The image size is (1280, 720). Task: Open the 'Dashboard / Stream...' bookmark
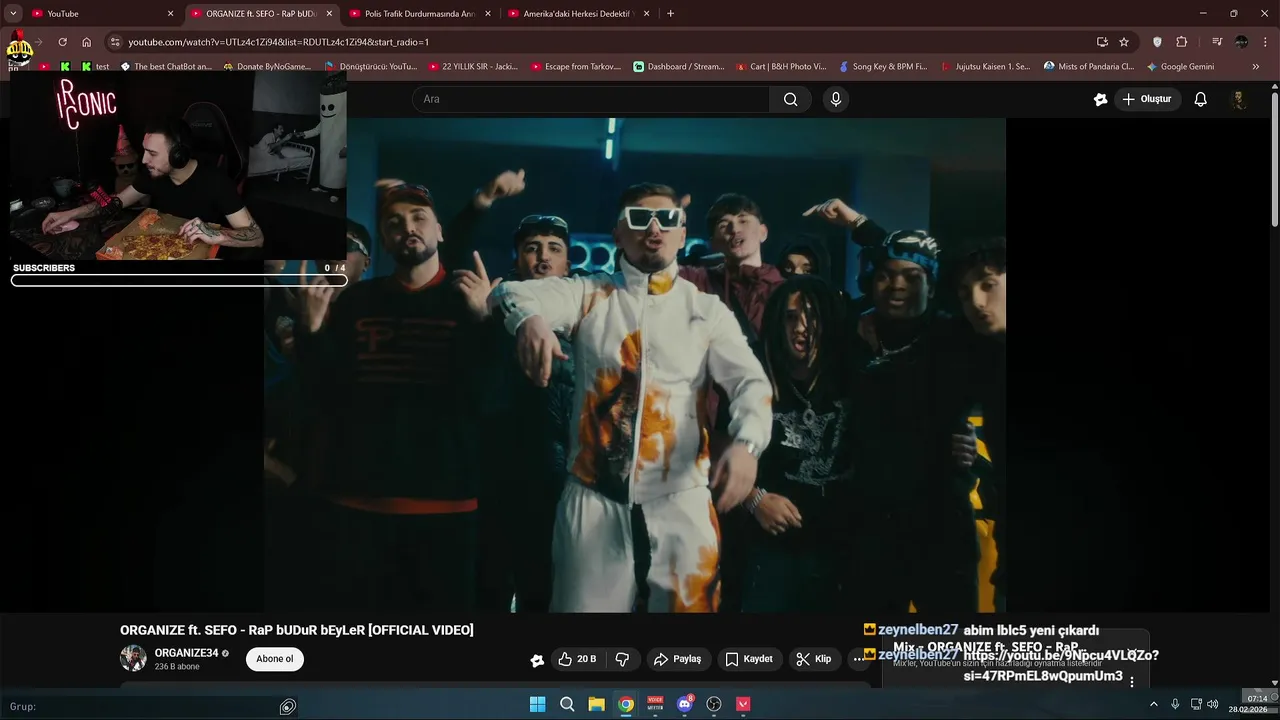pos(679,67)
